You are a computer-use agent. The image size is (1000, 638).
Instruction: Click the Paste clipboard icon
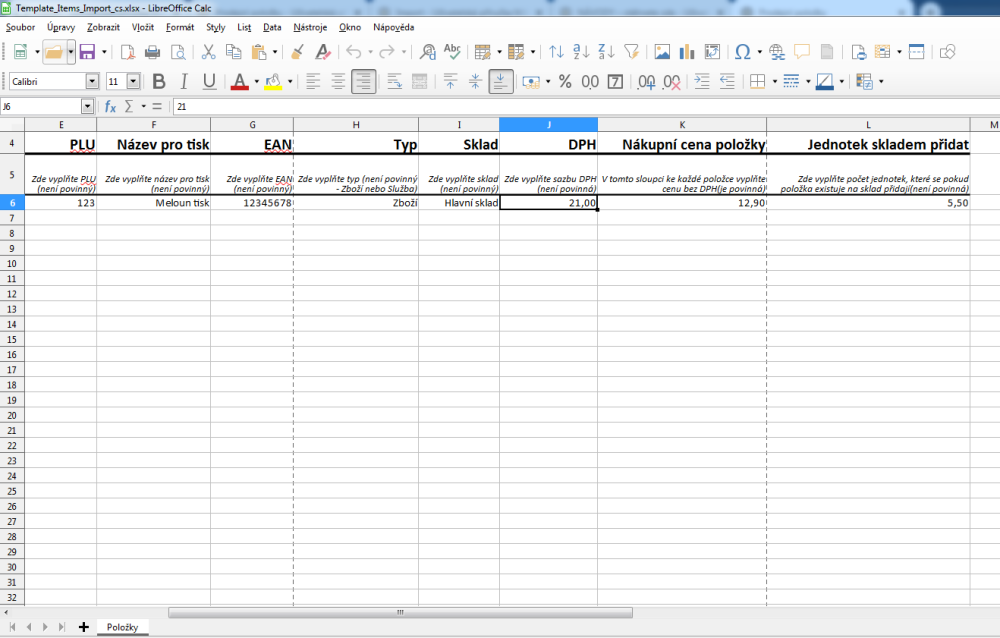coord(258,52)
